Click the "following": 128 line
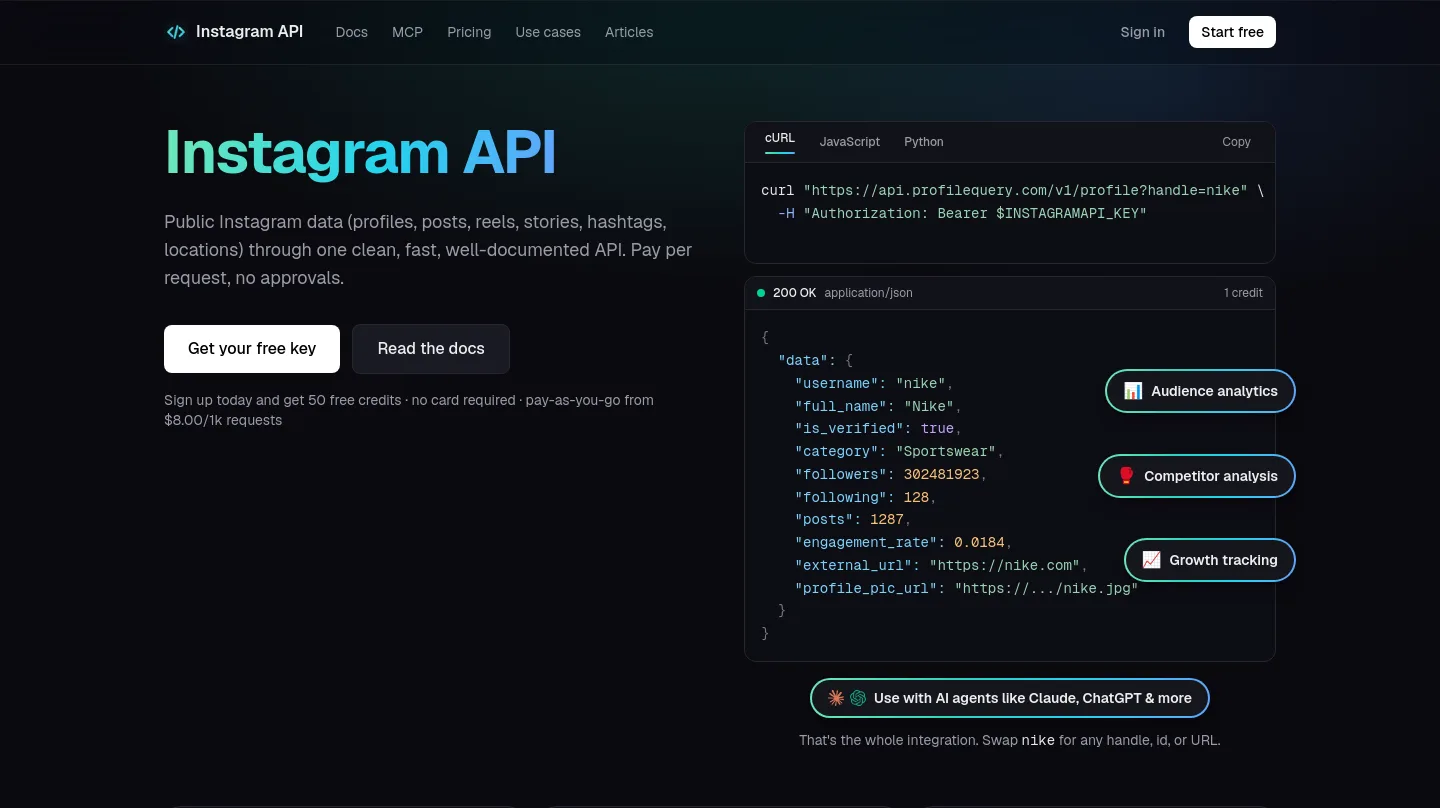The image size is (1440, 808). (x=865, y=497)
